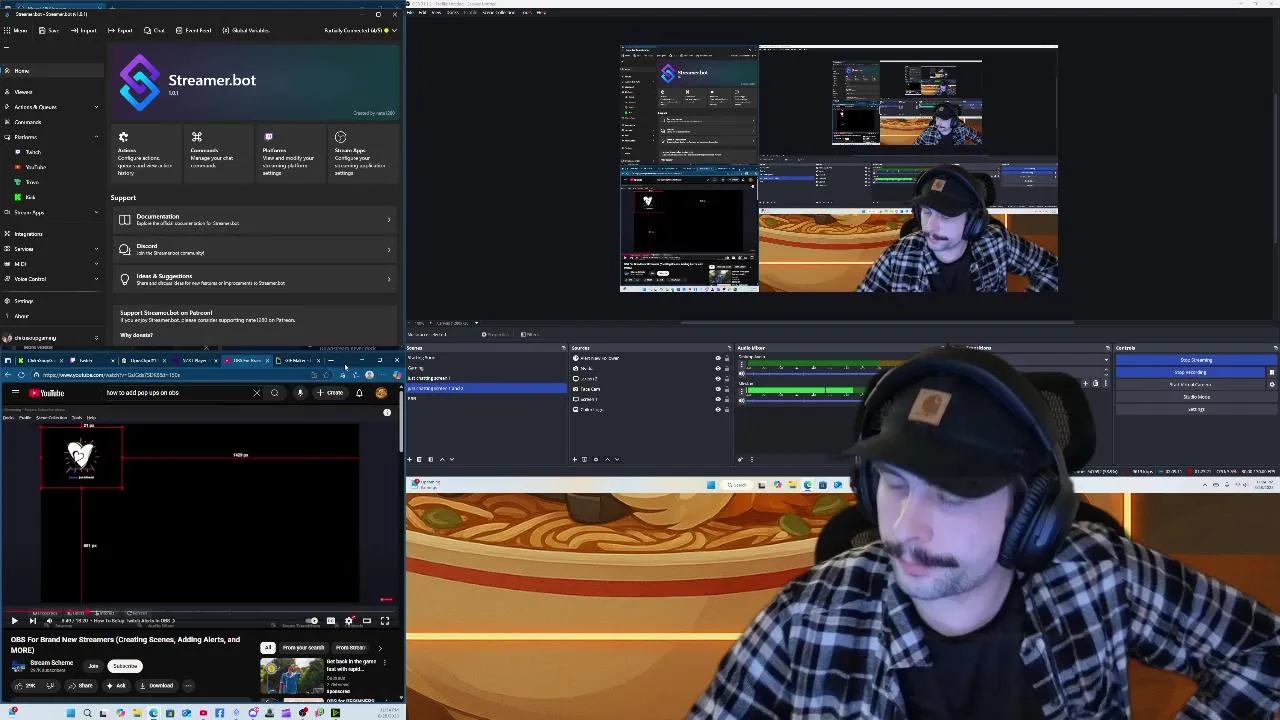Select Trovo platform in sidebar
The height and width of the screenshot is (720, 1280).
pyautogui.click(x=32, y=182)
